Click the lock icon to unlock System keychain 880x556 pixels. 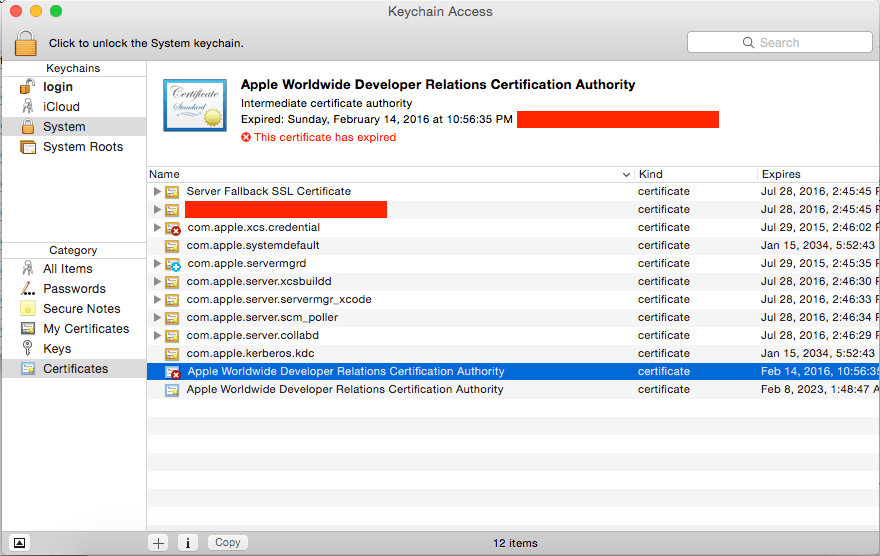pyautogui.click(x=26, y=43)
